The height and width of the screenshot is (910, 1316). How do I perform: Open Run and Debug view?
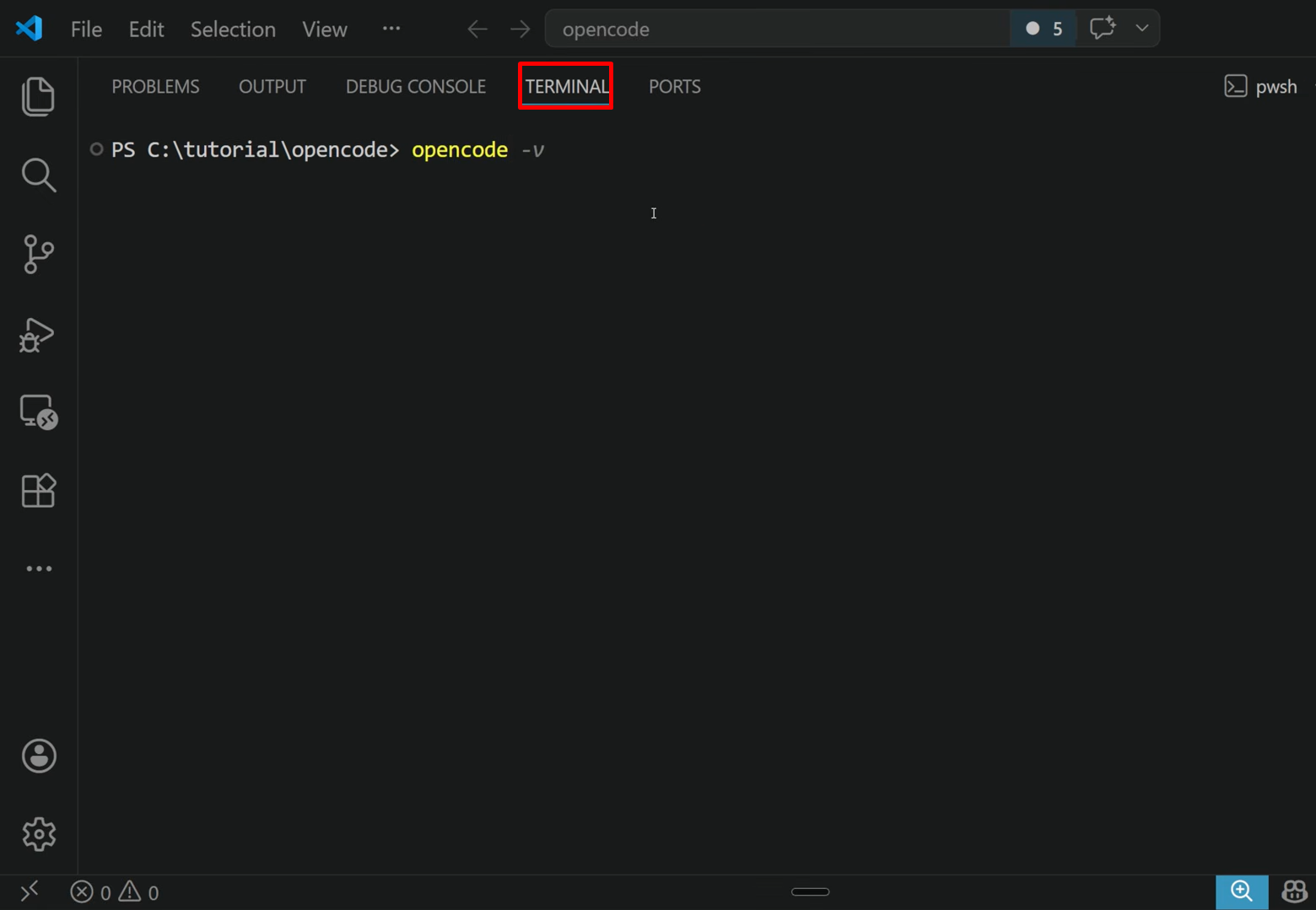pos(37,334)
